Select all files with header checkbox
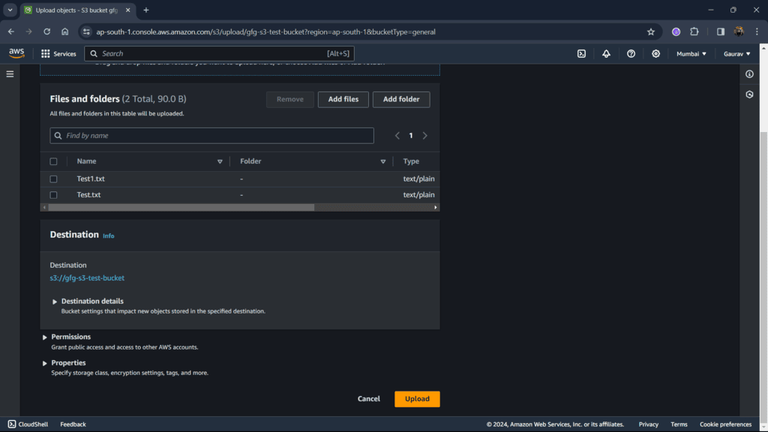 pos(53,162)
